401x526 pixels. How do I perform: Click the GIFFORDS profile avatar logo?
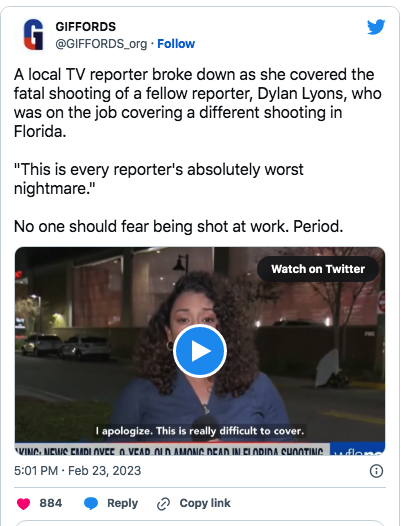click(x=33, y=35)
